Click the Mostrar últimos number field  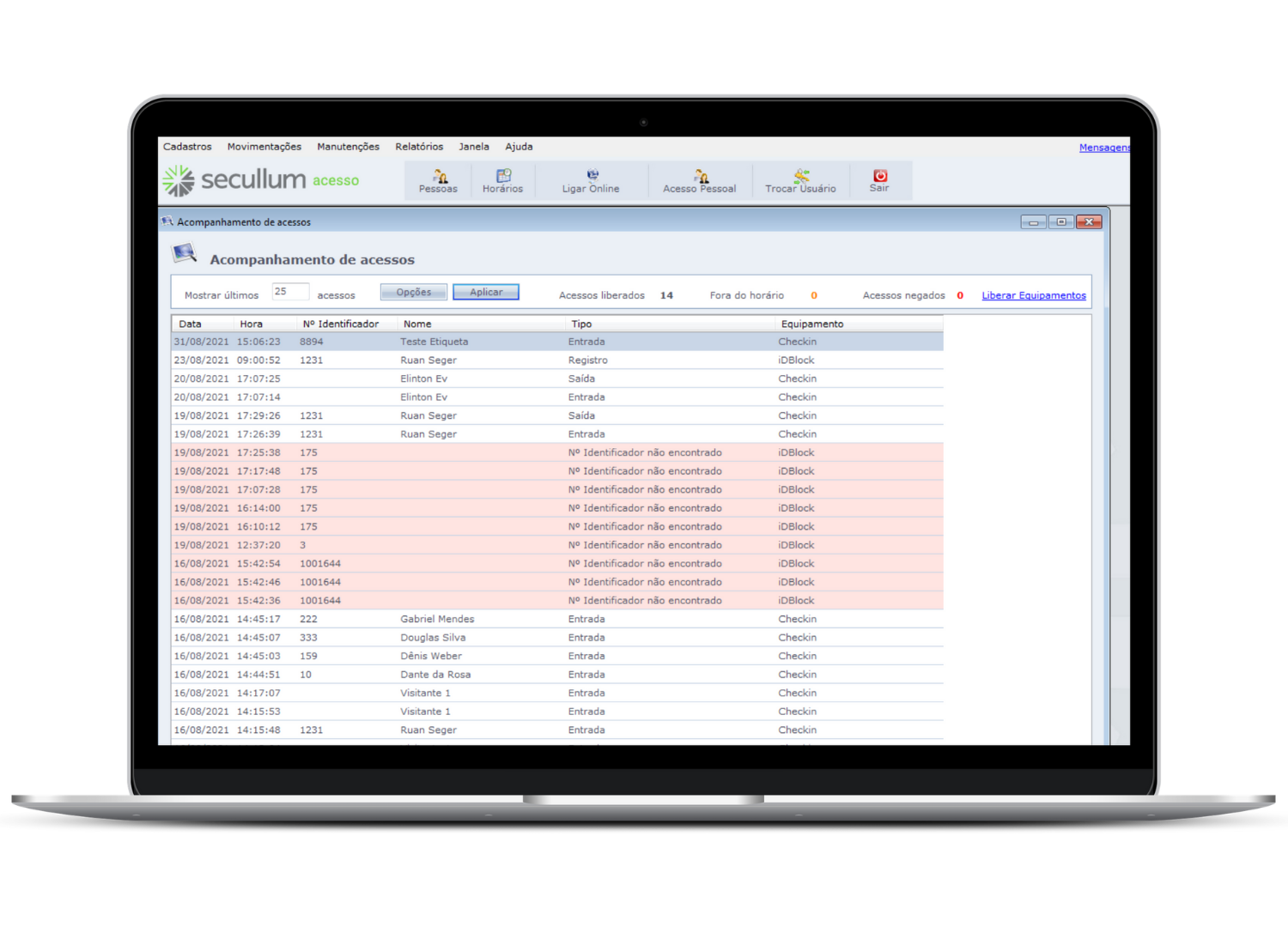pos(290,292)
